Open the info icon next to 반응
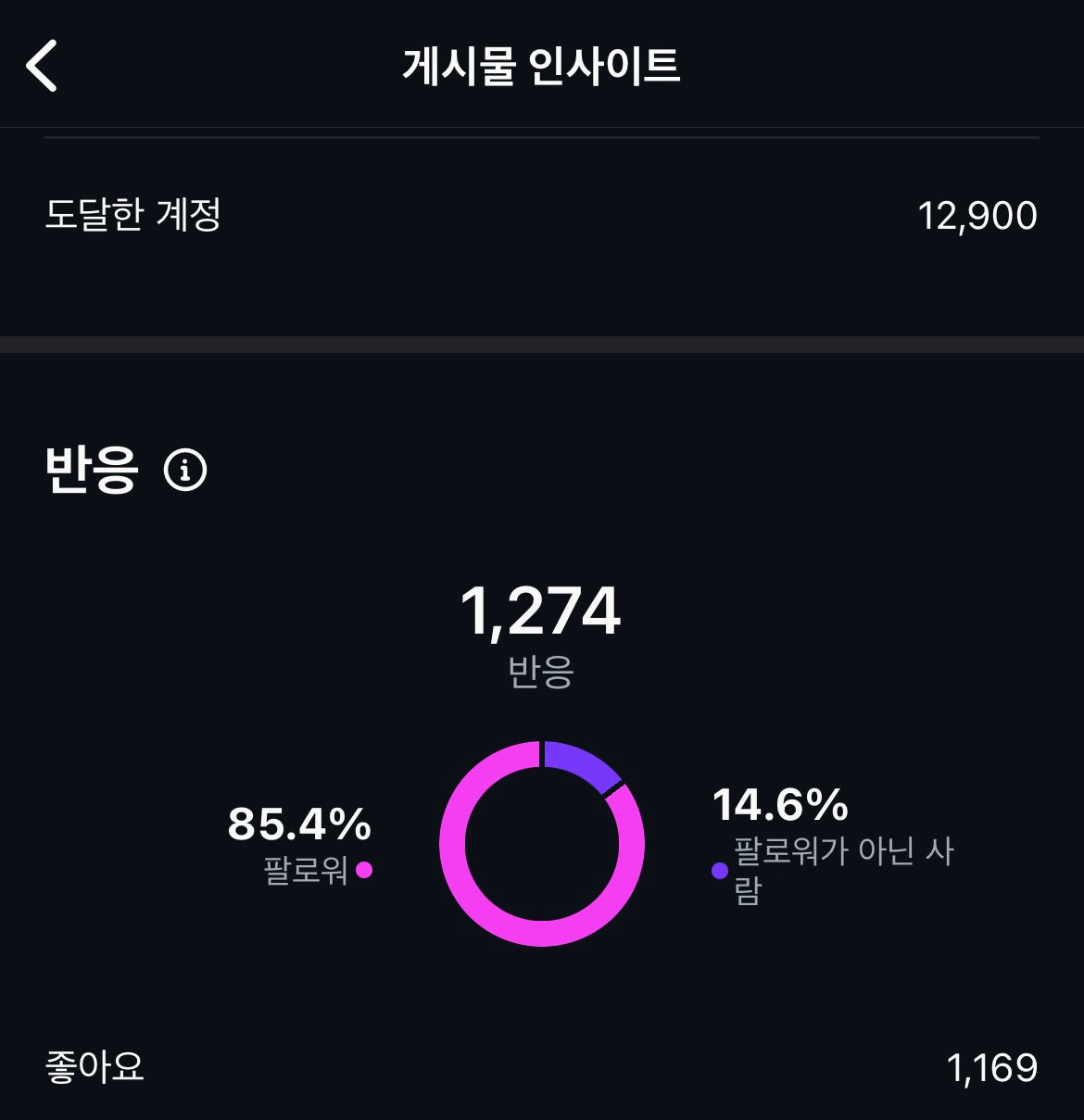This screenshot has height=1120, width=1084. [x=185, y=470]
